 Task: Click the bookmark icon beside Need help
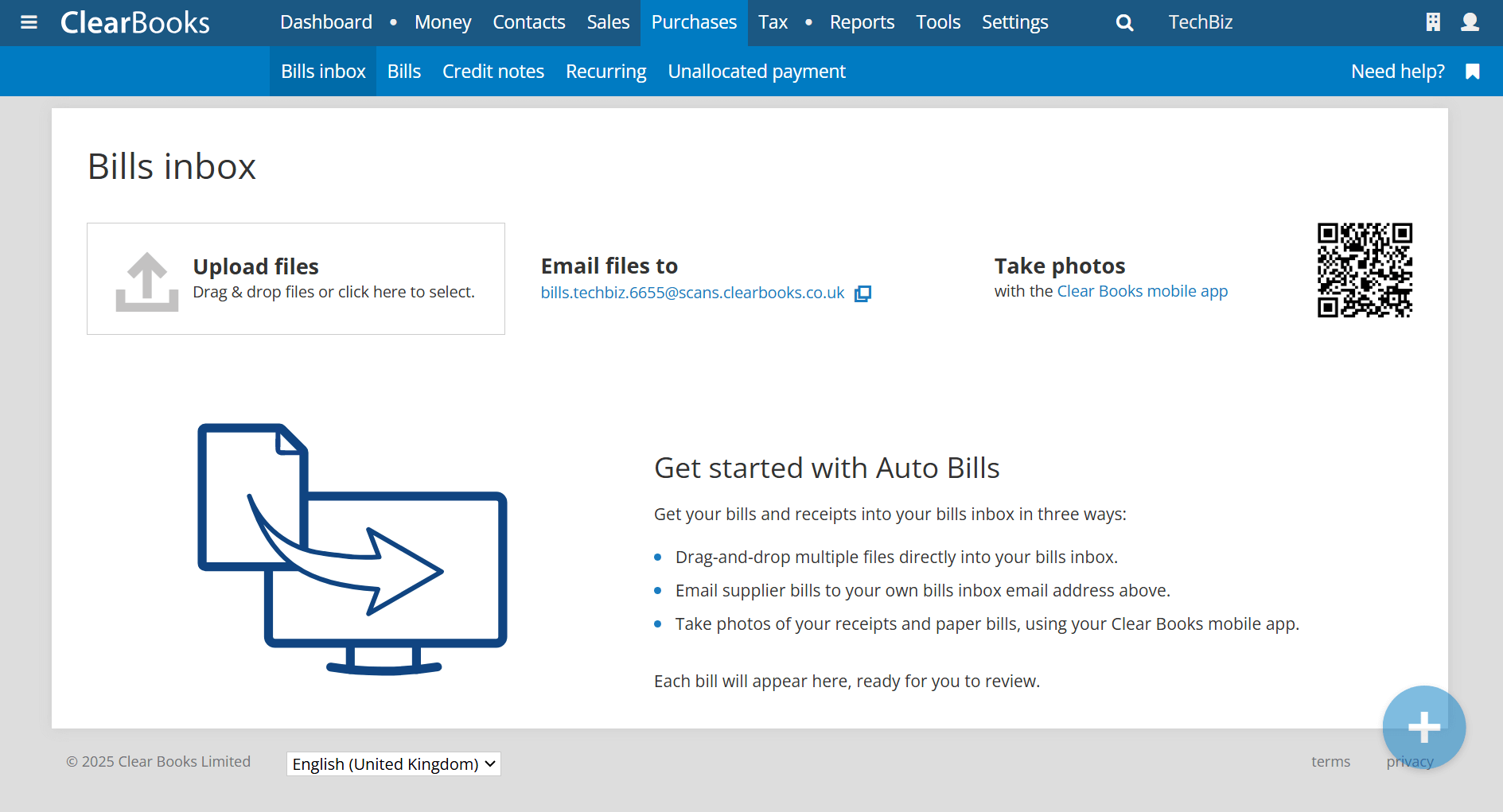1473,72
